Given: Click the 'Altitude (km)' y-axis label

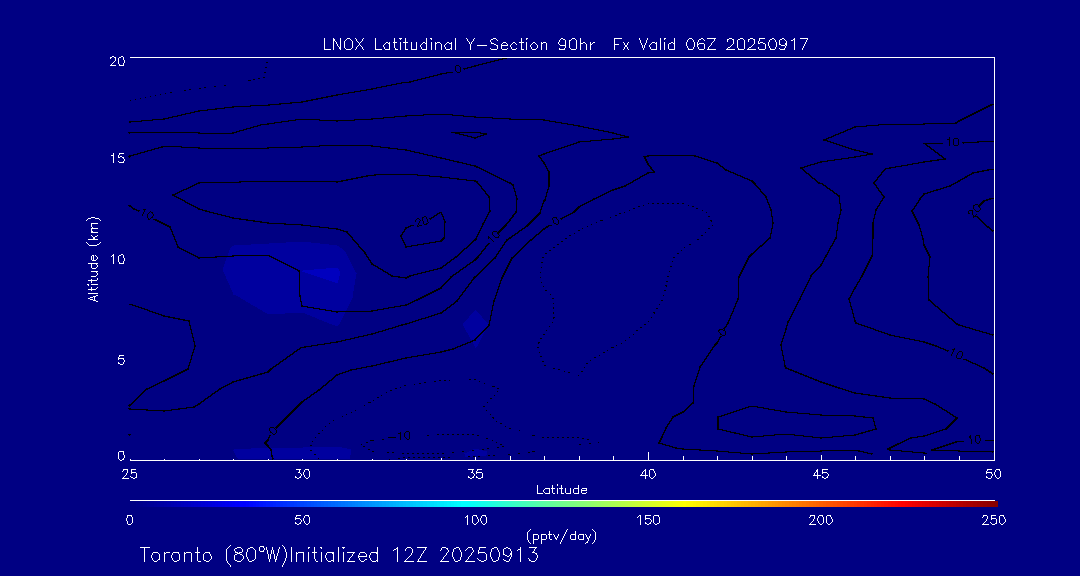Looking at the screenshot, I should click(x=93, y=259).
